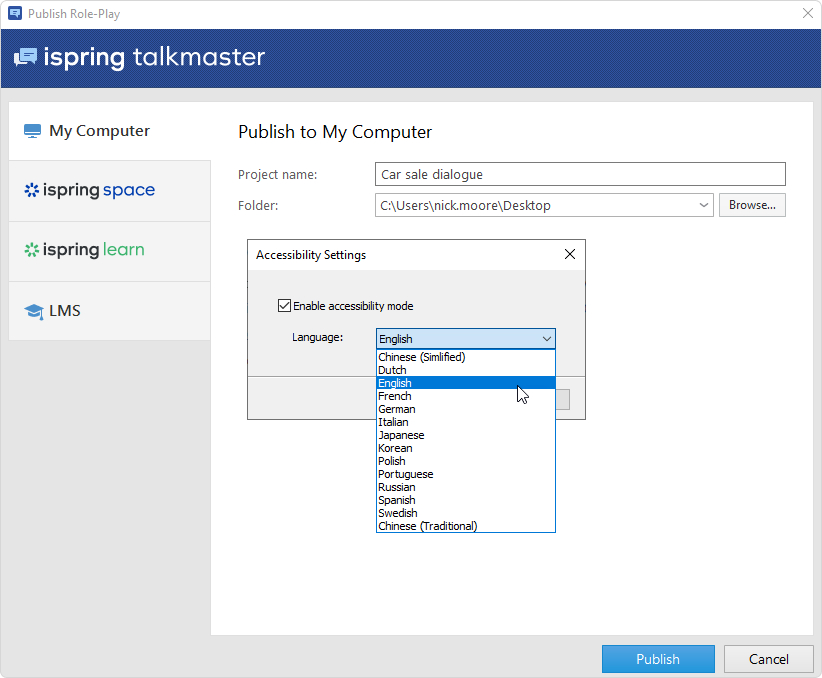Click the Cancel button
The width and height of the screenshot is (822, 678).
[768, 659]
